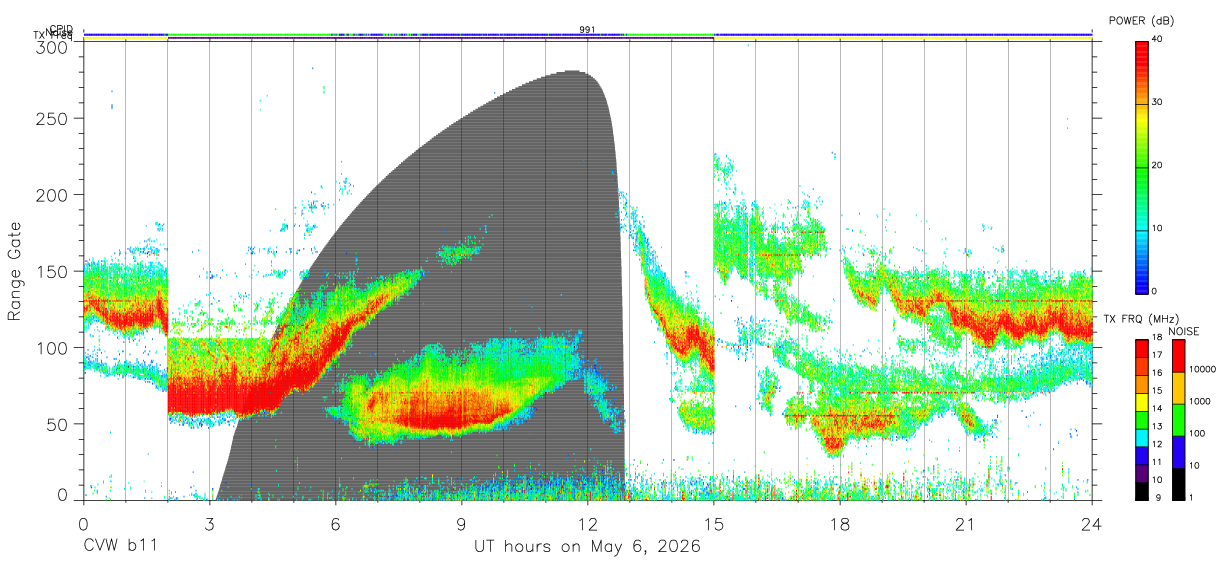Click the 'CVW b11' radar beam label
This screenshot has width=1228, height=567.
click(x=120, y=547)
